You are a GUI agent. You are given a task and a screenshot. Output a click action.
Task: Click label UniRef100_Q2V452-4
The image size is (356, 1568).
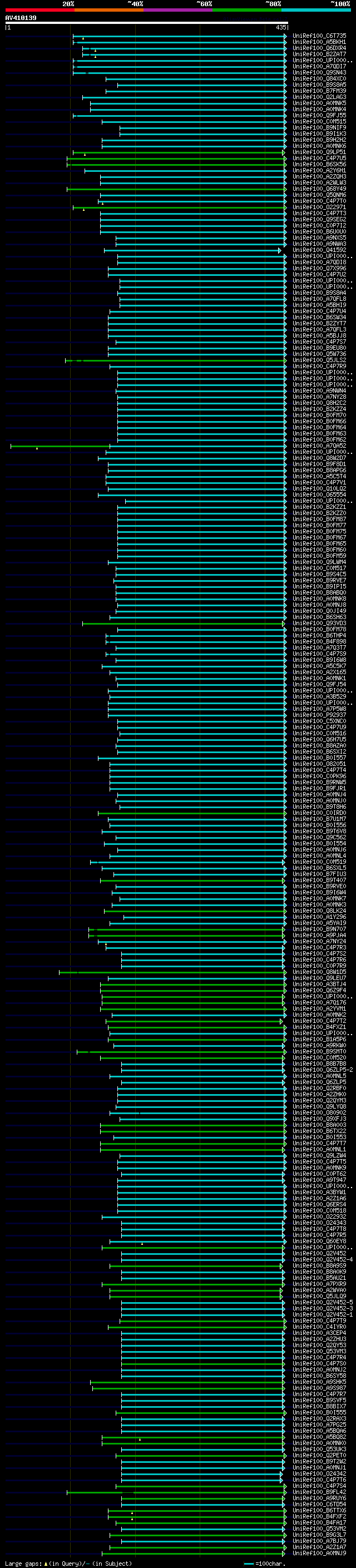coord(323,1259)
